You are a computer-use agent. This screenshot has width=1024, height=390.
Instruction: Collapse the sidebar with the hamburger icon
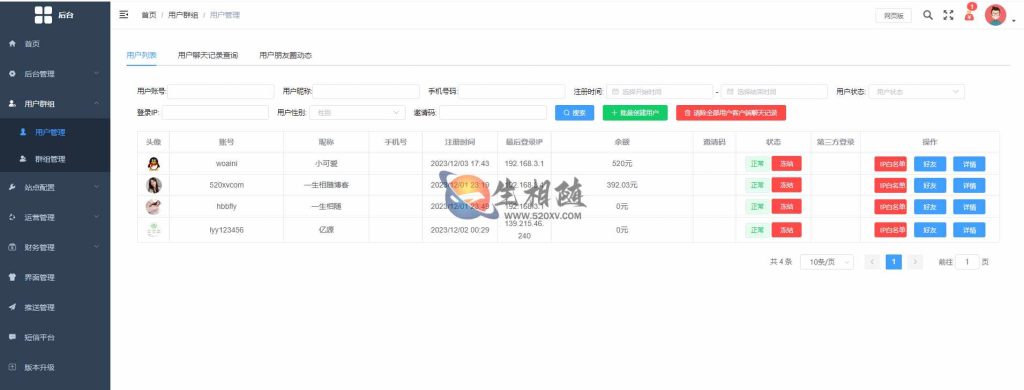(x=123, y=14)
